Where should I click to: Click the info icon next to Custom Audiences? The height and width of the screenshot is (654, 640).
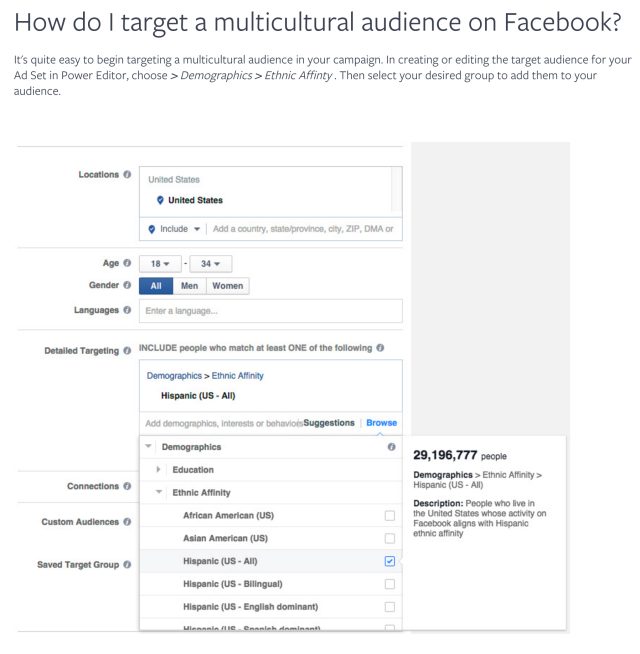[127, 522]
